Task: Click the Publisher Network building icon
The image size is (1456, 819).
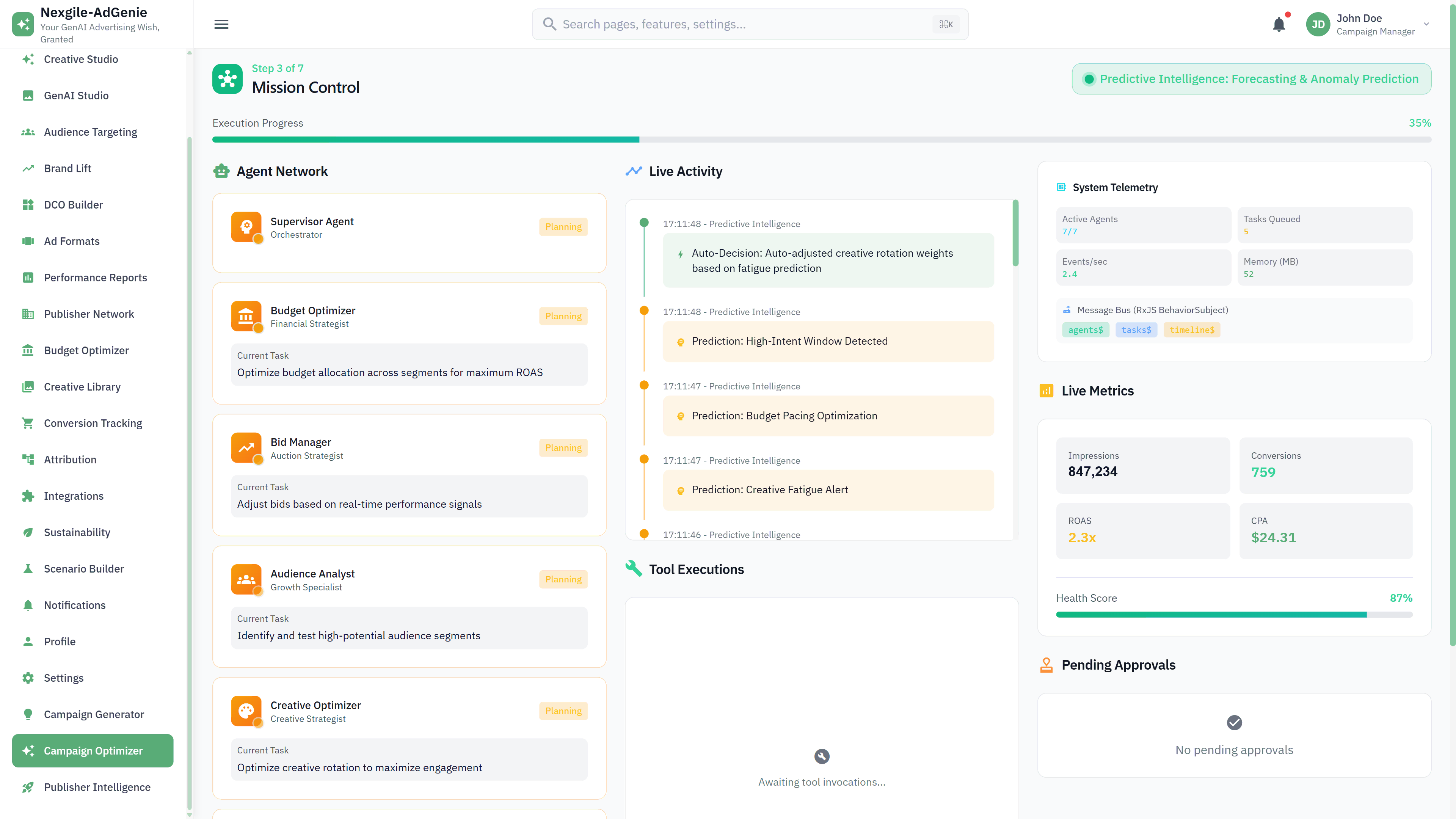Action: click(x=28, y=314)
